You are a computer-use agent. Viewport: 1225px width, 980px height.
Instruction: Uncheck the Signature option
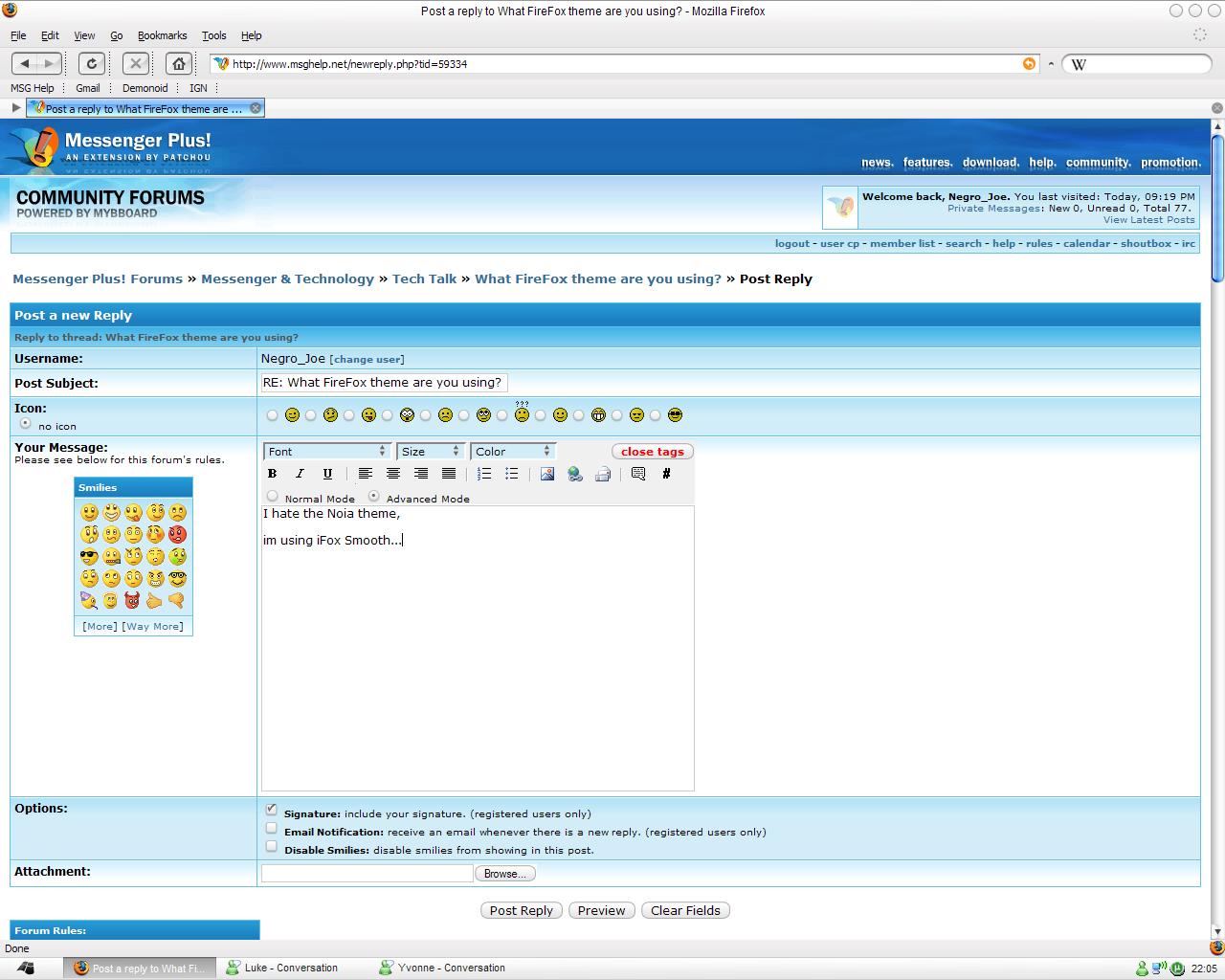[272, 810]
